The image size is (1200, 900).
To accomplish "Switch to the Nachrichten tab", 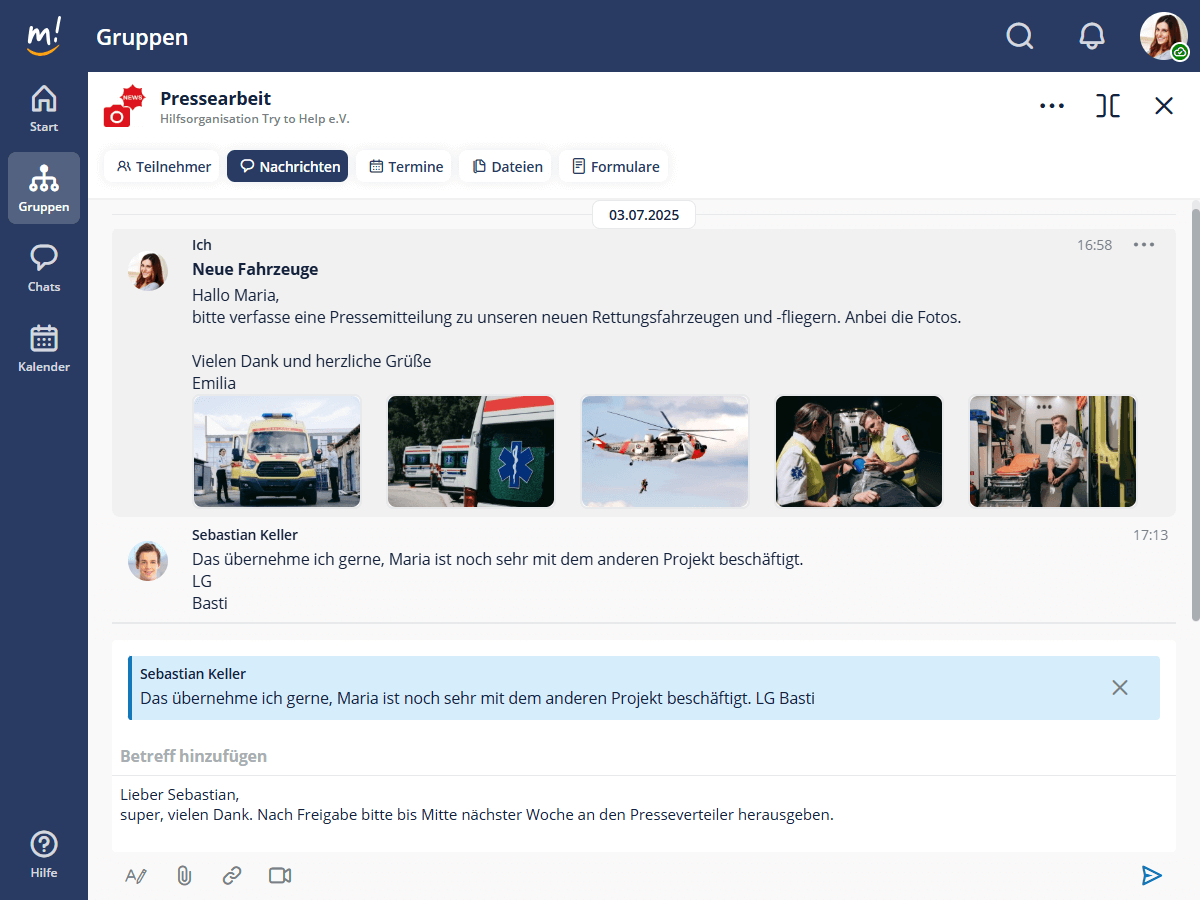I will [288, 166].
